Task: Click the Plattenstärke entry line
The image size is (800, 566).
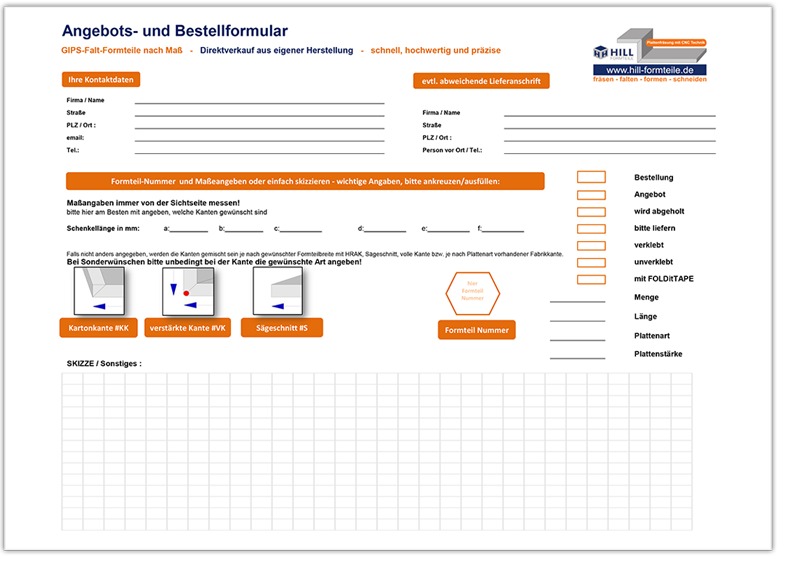Action: pos(577,355)
